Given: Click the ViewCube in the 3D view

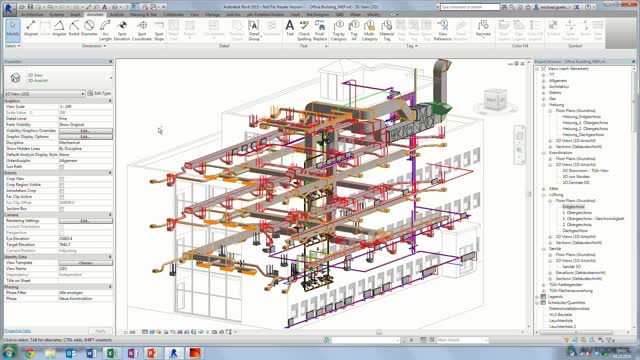Looking at the screenshot, I should [496, 100].
